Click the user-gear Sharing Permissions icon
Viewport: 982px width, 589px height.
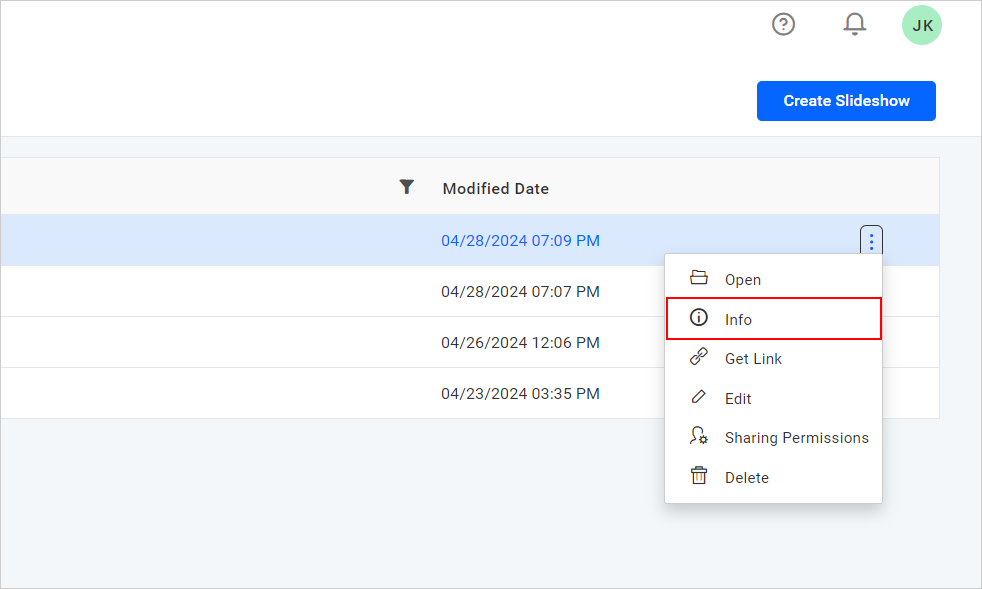click(x=699, y=437)
